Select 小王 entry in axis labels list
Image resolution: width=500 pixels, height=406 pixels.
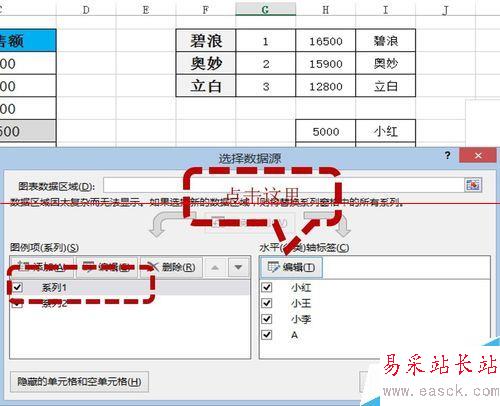click(301, 303)
